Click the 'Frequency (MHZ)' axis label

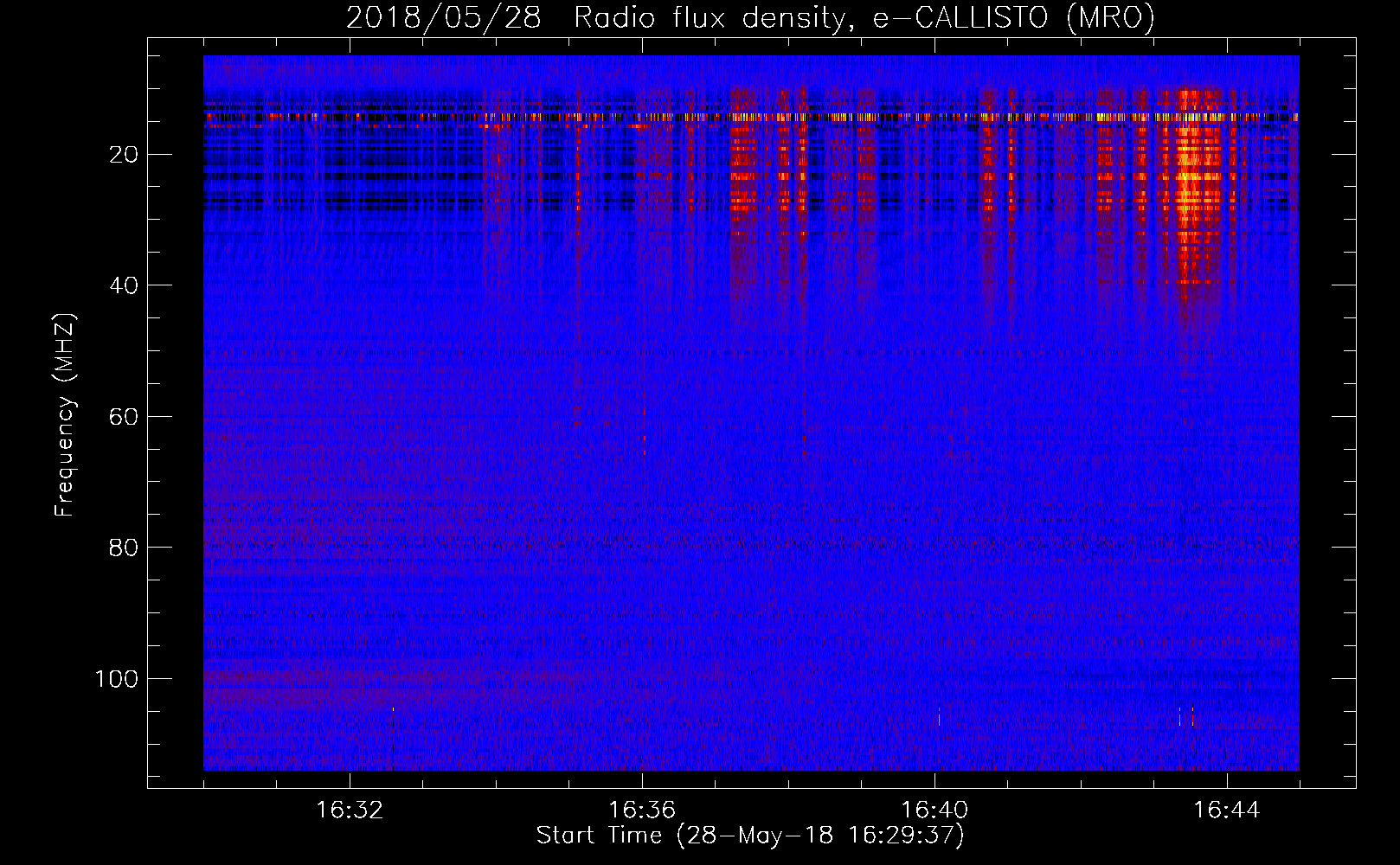coord(65,415)
